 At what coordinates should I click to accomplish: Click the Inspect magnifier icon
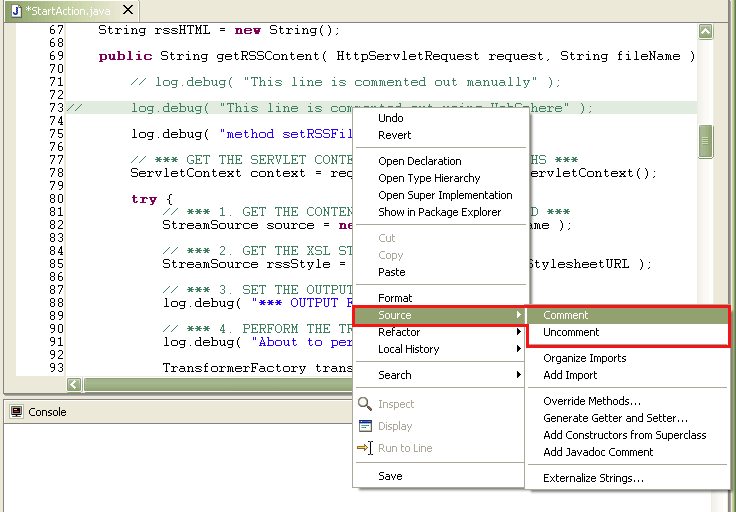pos(365,404)
